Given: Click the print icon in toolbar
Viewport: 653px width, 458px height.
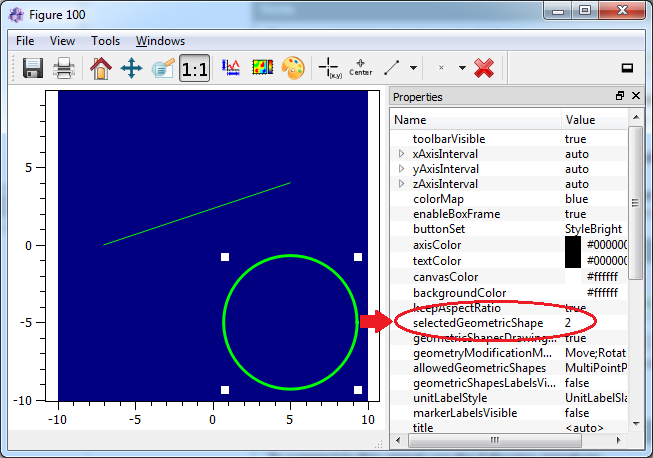Looking at the screenshot, I should tap(64, 68).
